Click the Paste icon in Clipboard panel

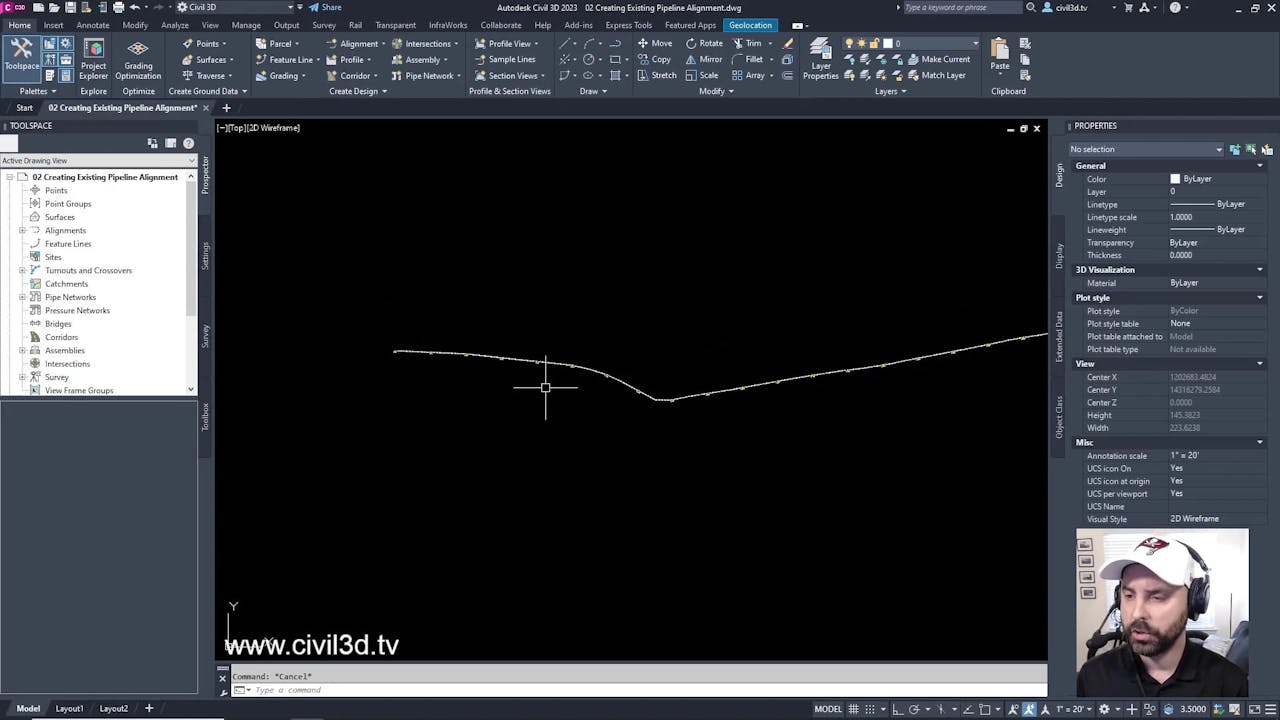(x=999, y=50)
